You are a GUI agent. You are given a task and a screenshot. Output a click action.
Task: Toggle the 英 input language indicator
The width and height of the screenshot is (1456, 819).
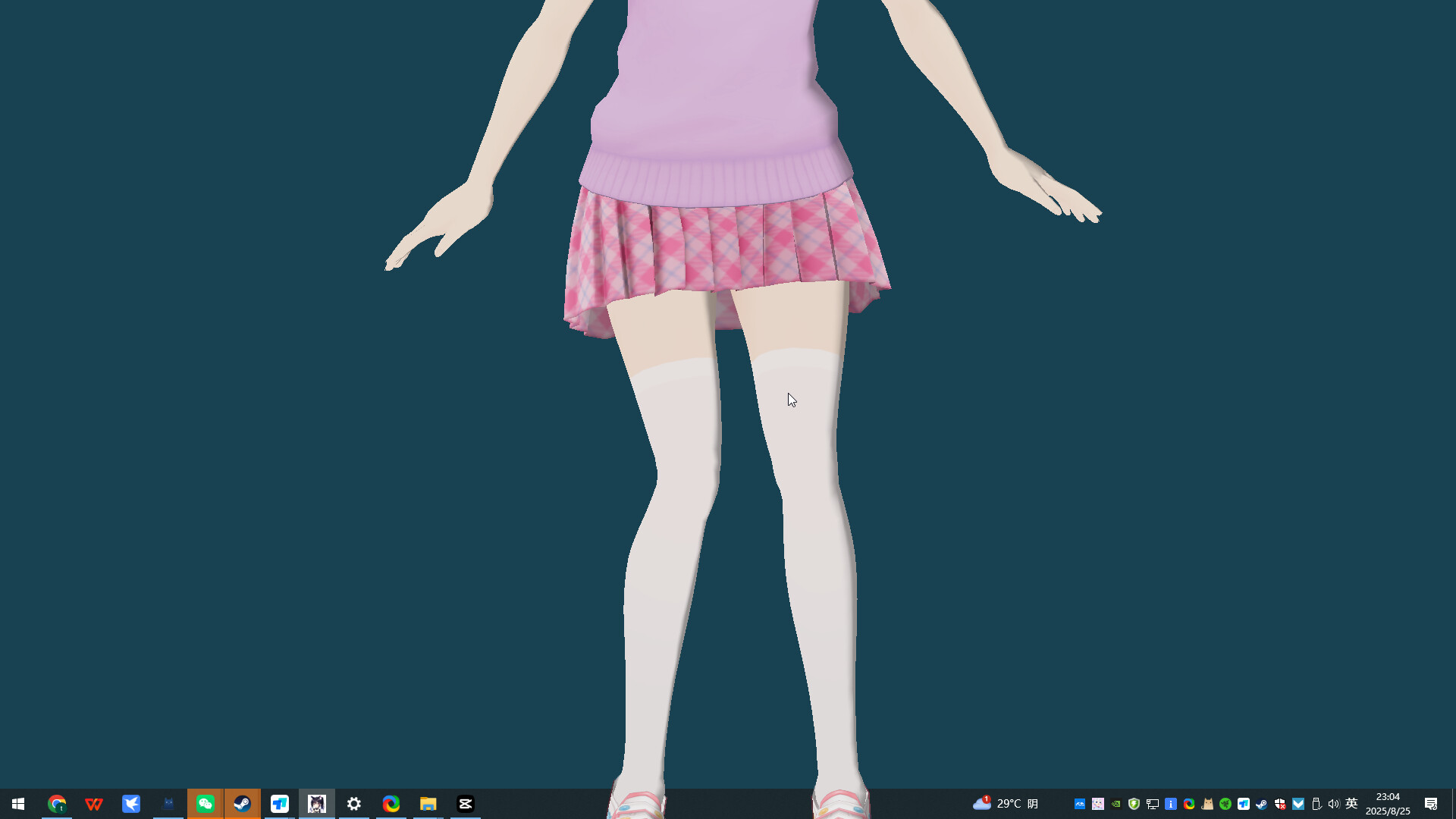(1351, 804)
